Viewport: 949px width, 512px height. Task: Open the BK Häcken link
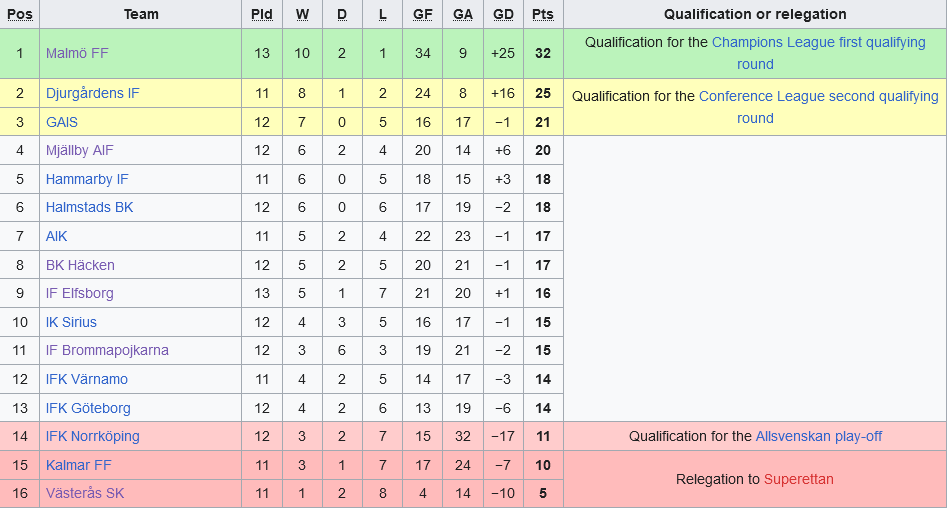pyautogui.click(x=80, y=265)
